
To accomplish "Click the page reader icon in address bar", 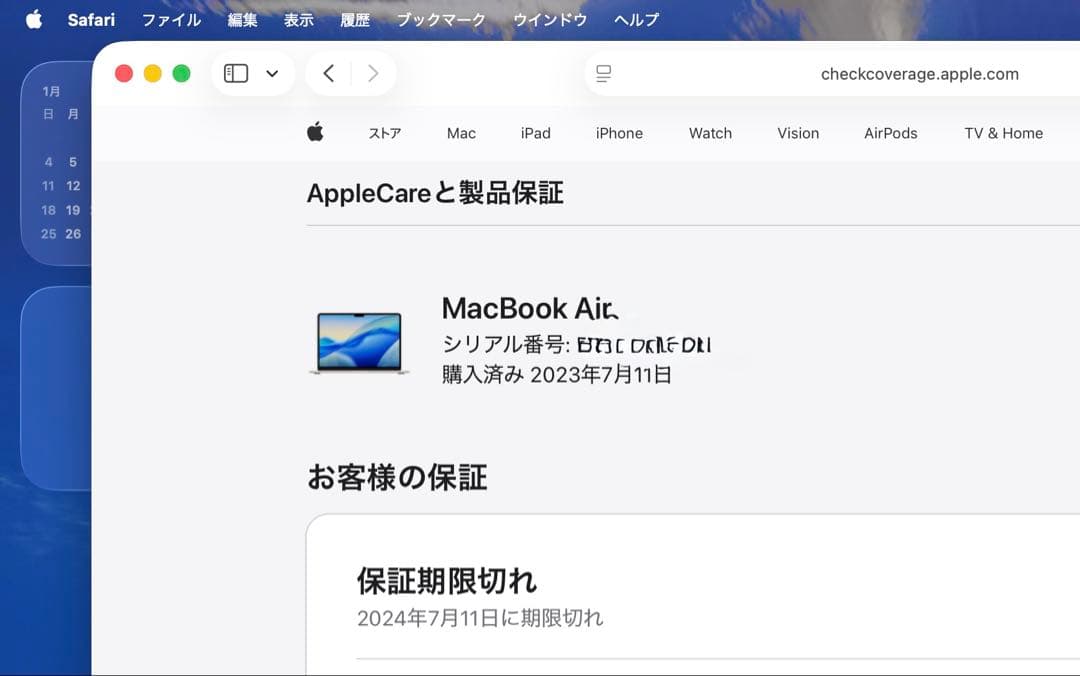I will click(603, 73).
